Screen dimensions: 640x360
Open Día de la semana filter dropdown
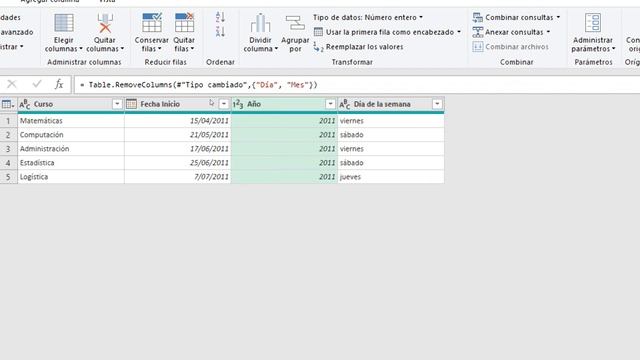[x=437, y=104]
